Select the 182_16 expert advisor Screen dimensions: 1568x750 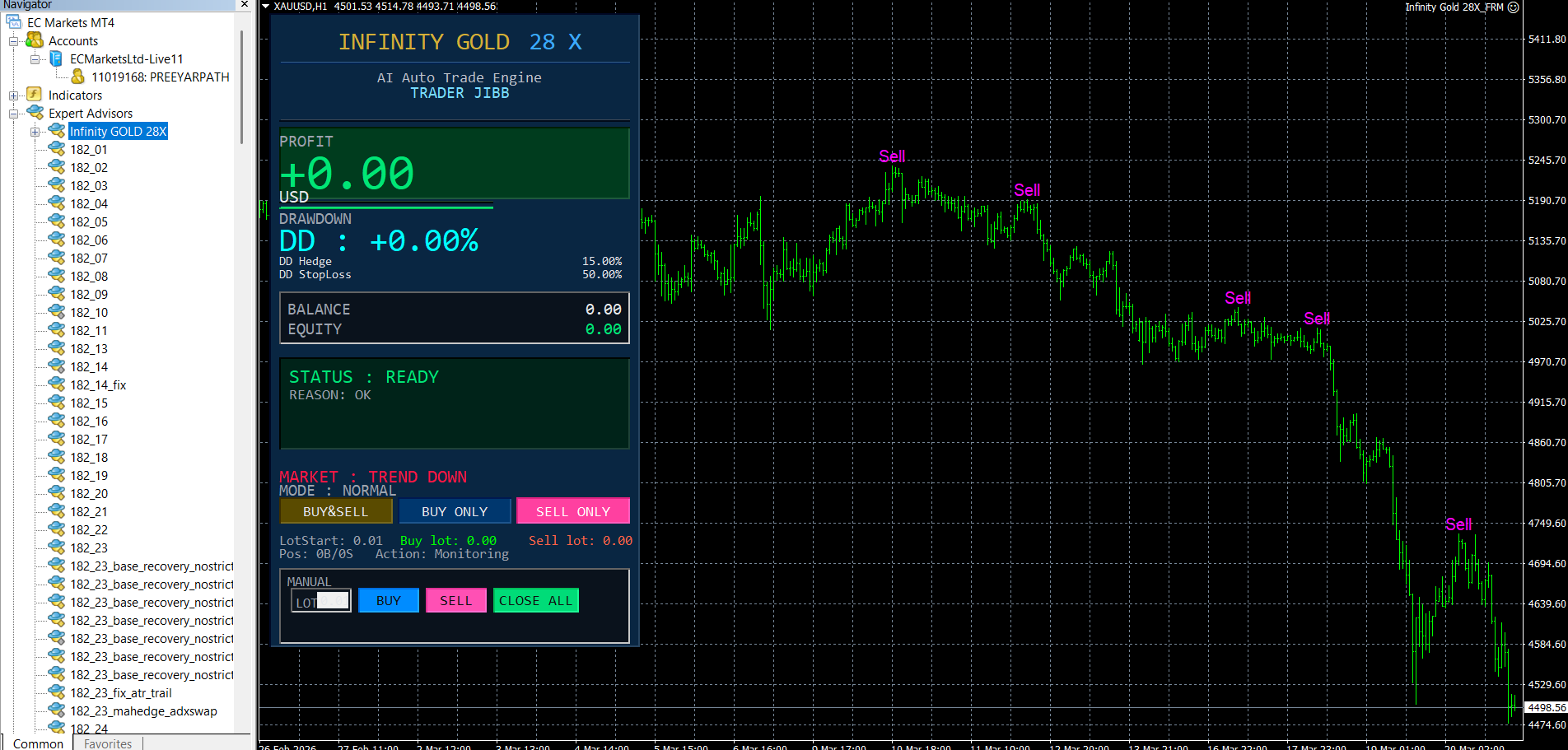click(89, 421)
